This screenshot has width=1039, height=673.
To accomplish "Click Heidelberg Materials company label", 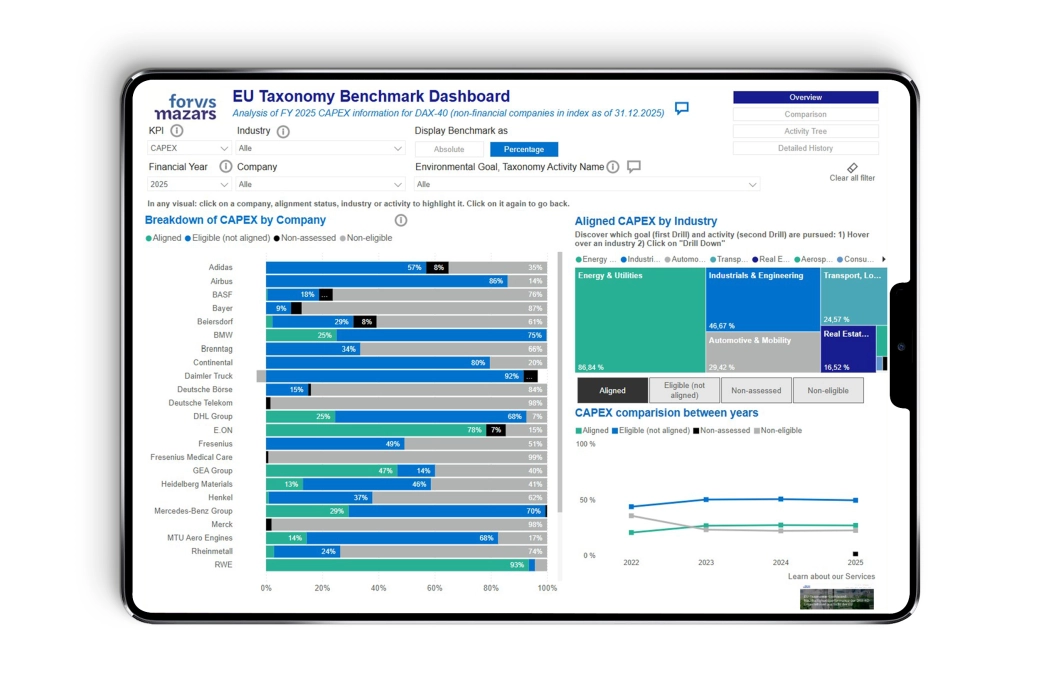I will (197, 484).
